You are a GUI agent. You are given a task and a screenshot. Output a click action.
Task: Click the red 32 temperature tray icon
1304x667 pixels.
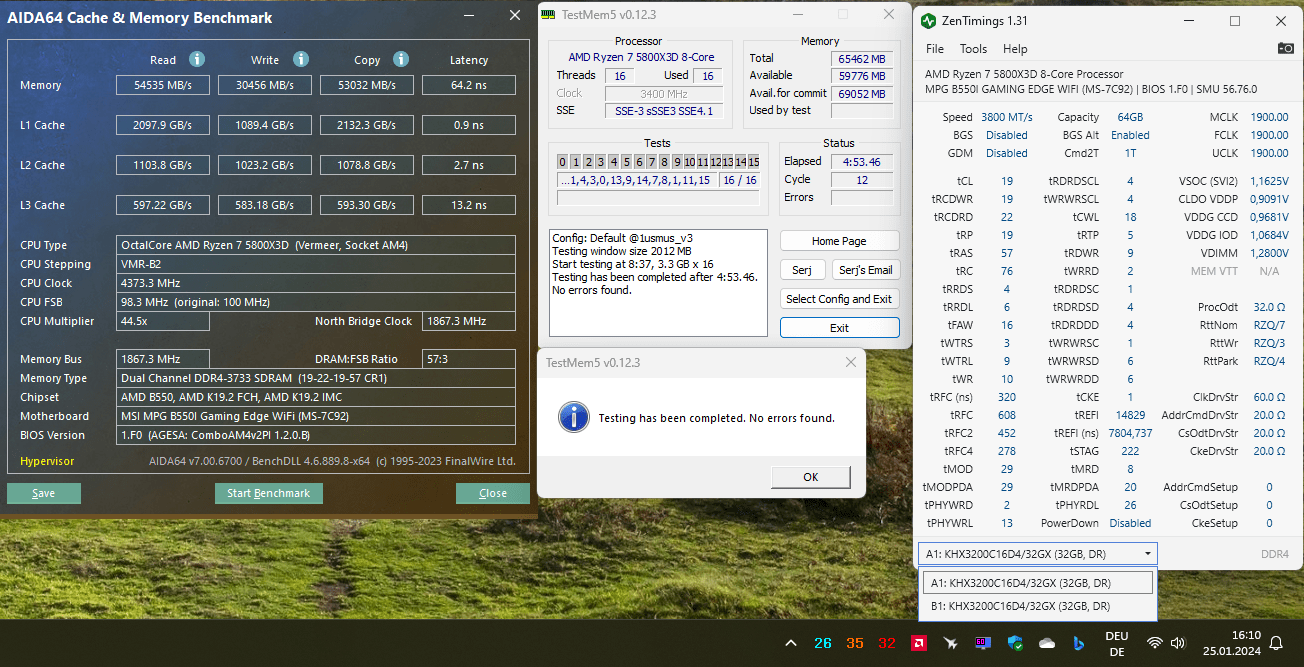click(887, 643)
